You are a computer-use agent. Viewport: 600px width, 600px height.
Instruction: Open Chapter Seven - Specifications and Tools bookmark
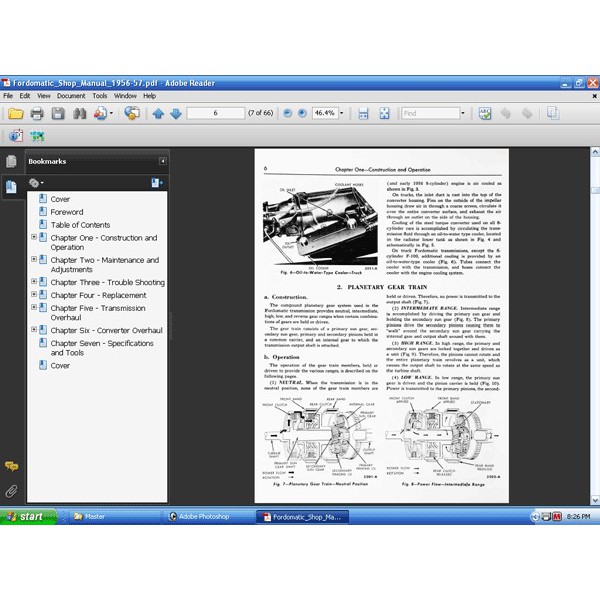pyautogui.click(x=102, y=348)
